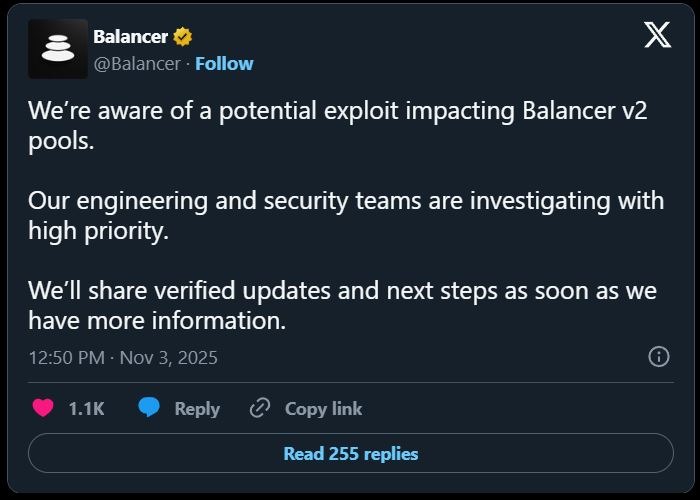The image size is (700, 500).
Task: Click the 1.1K likes count
Action: 86,408
